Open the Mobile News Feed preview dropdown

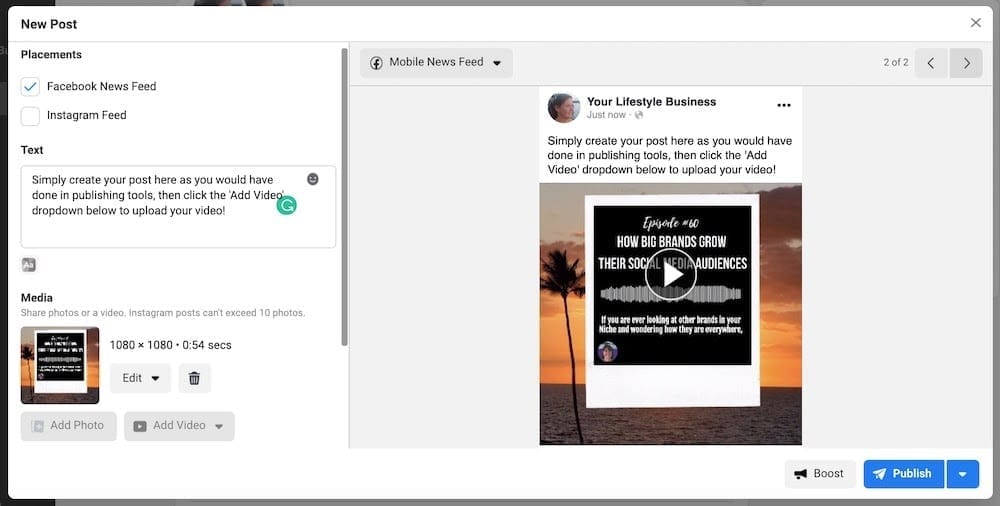[x=436, y=63]
